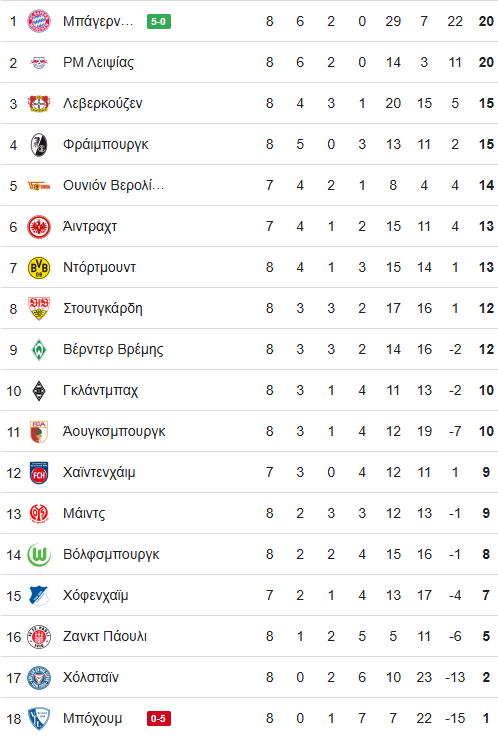Click the RB Leipzig club logo

39,62
